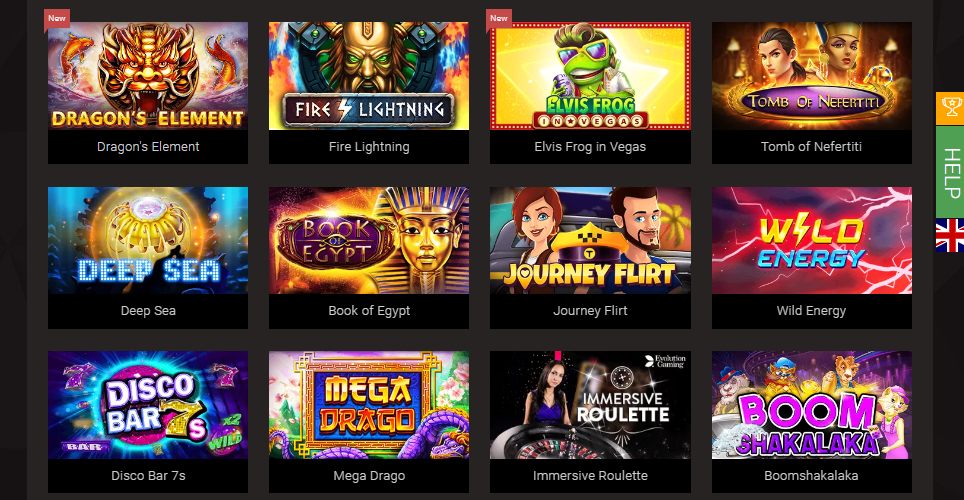Click the Mega Drago game image

click(369, 405)
